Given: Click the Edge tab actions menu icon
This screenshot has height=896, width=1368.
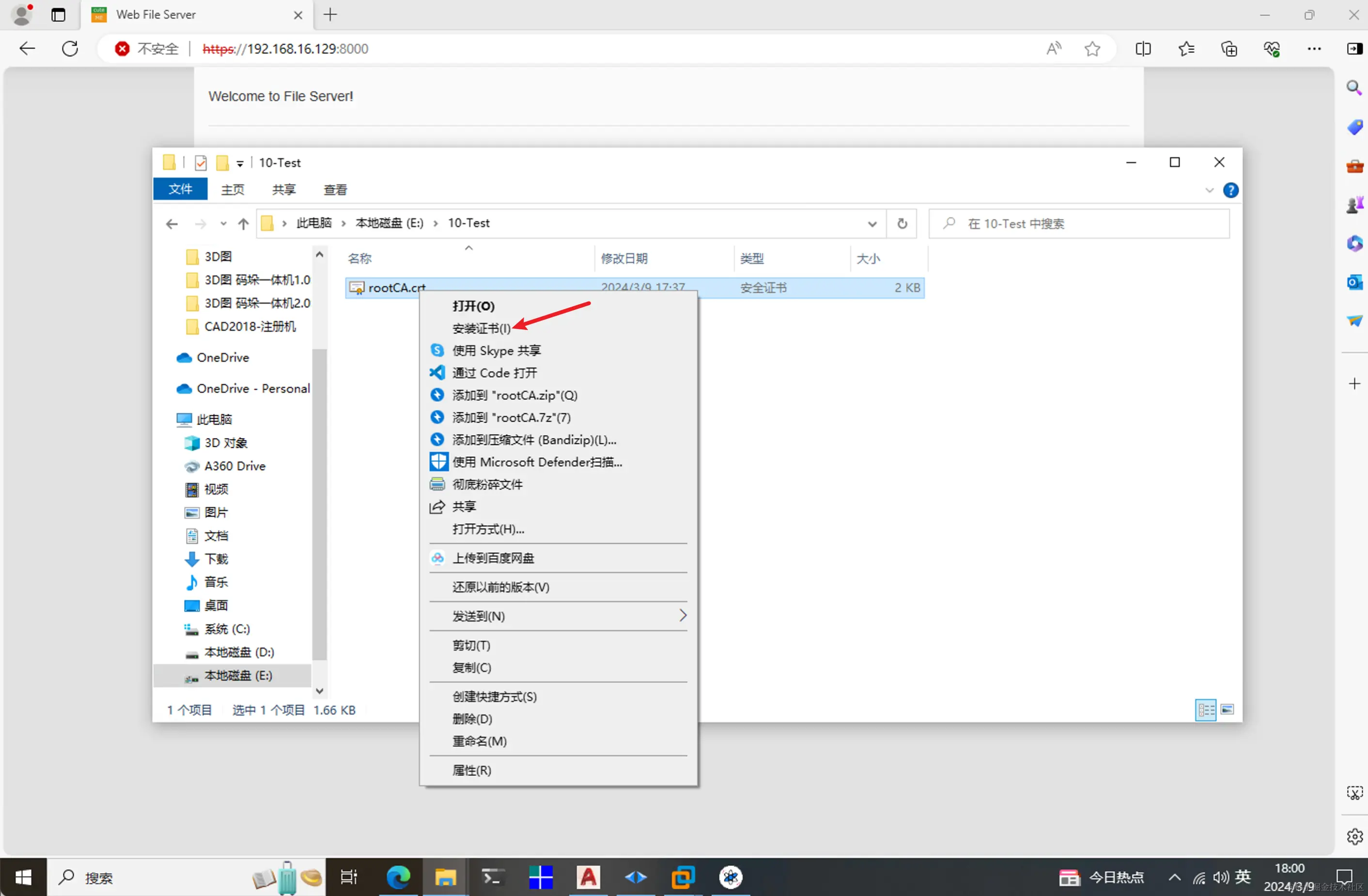Looking at the screenshot, I should [x=58, y=15].
